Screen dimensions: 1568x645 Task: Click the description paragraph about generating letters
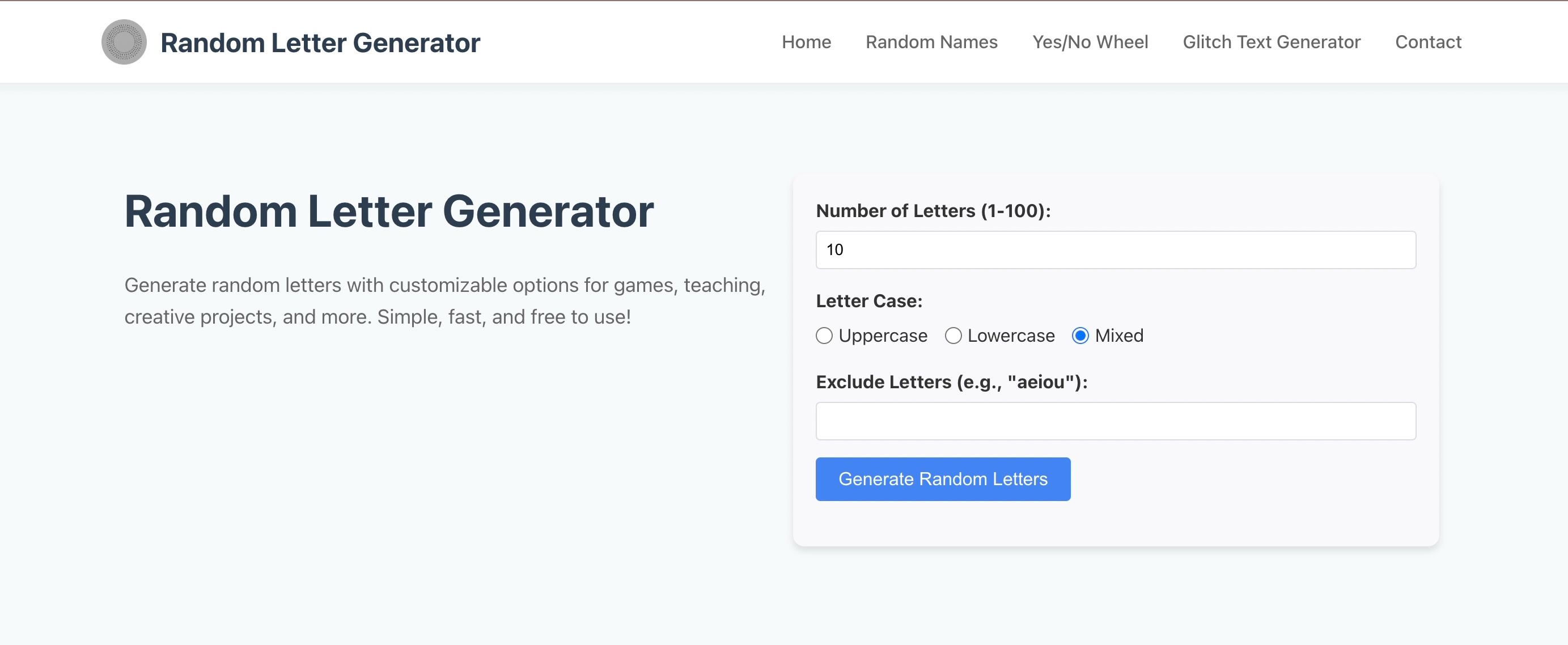[444, 300]
